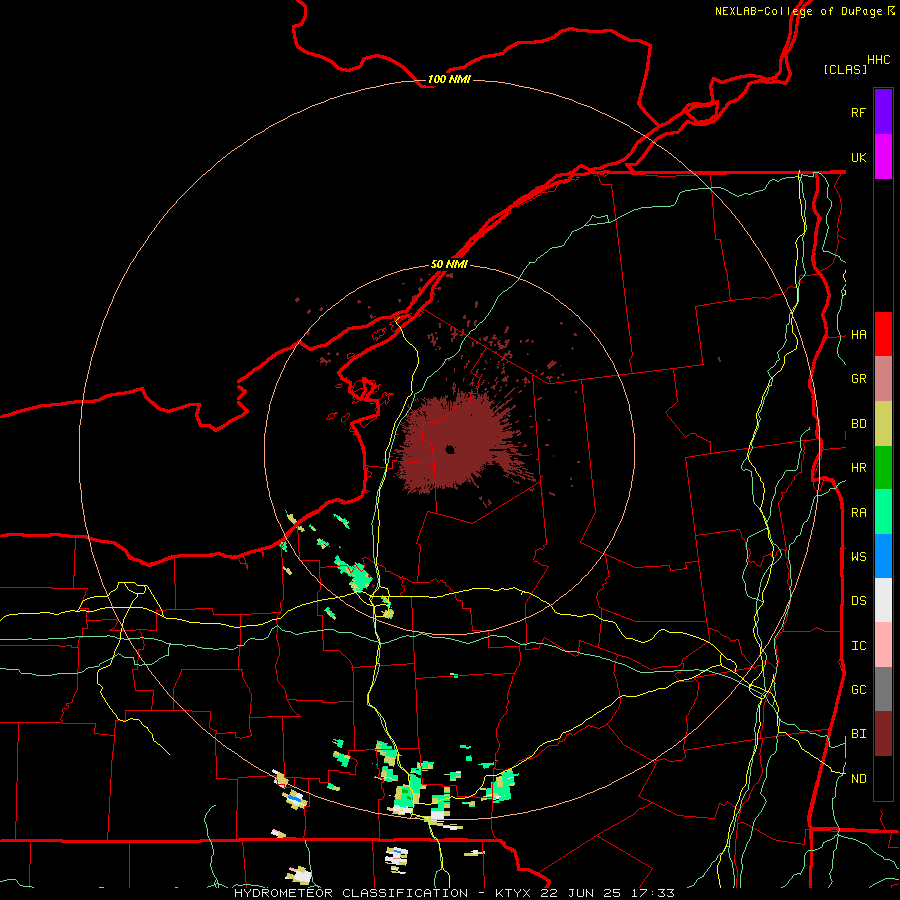This screenshot has height=900, width=900.
Task: Click the blue WS wet snow swatch
Action: (x=883, y=556)
